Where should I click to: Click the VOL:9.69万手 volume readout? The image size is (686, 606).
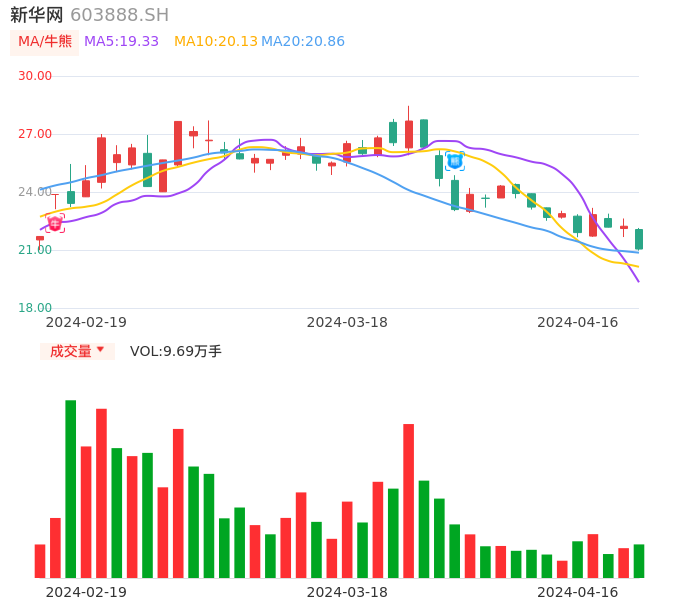click(x=176, y=351)
